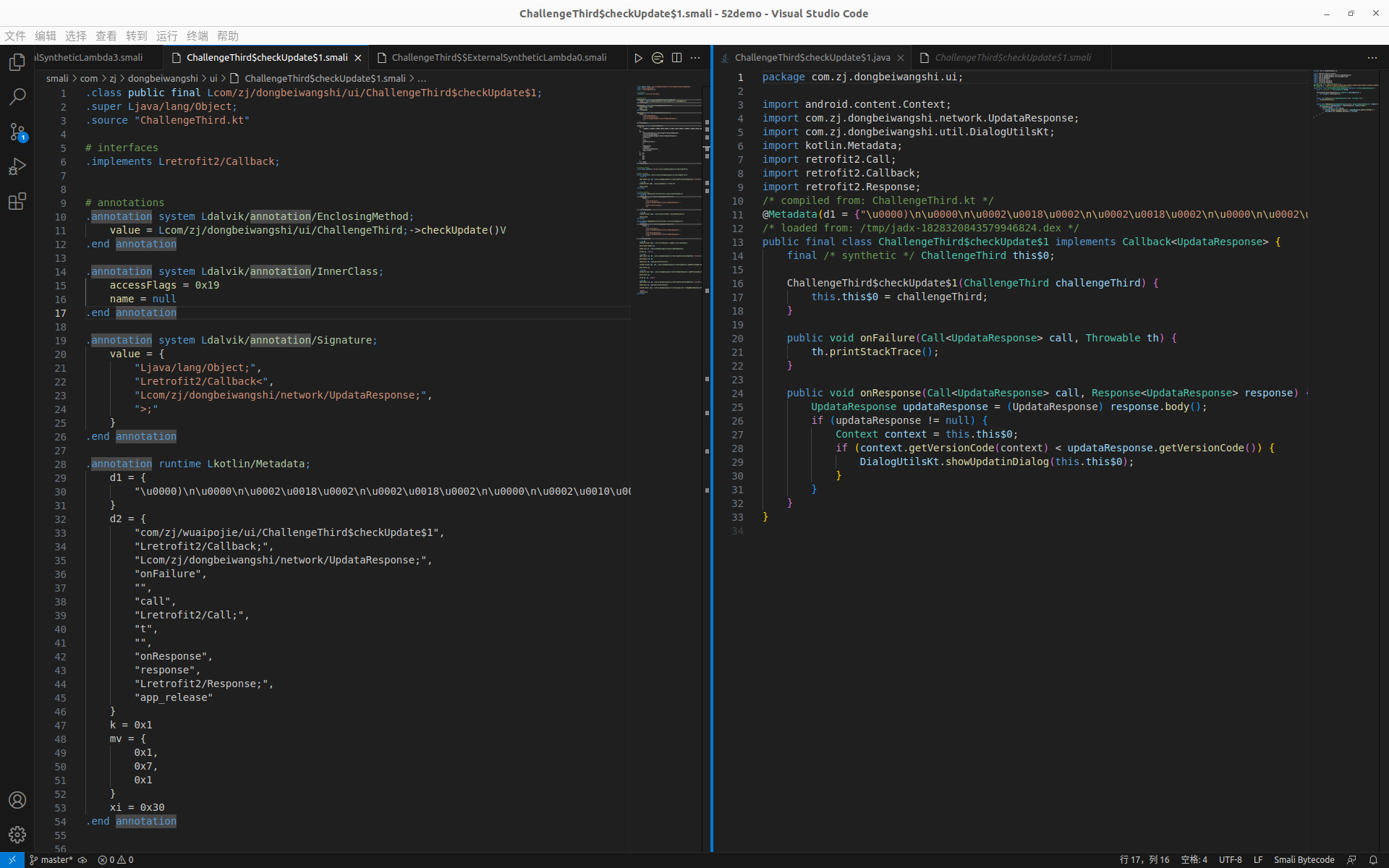Open the Explorer view in activity bar
The width and height of the screenshot is (1389, 868).
17,62
